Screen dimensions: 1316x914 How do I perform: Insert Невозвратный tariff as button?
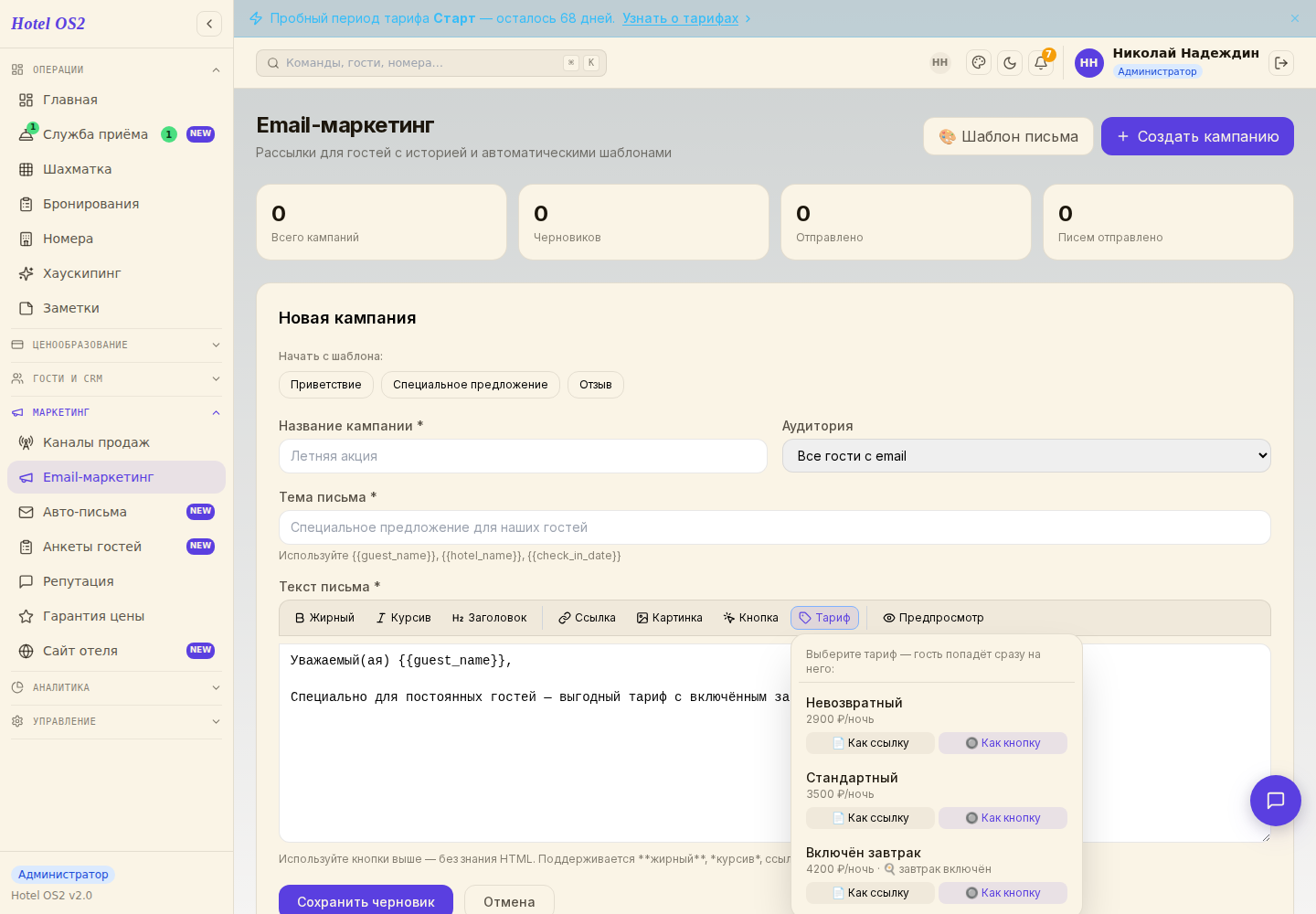pos(1003,743)
